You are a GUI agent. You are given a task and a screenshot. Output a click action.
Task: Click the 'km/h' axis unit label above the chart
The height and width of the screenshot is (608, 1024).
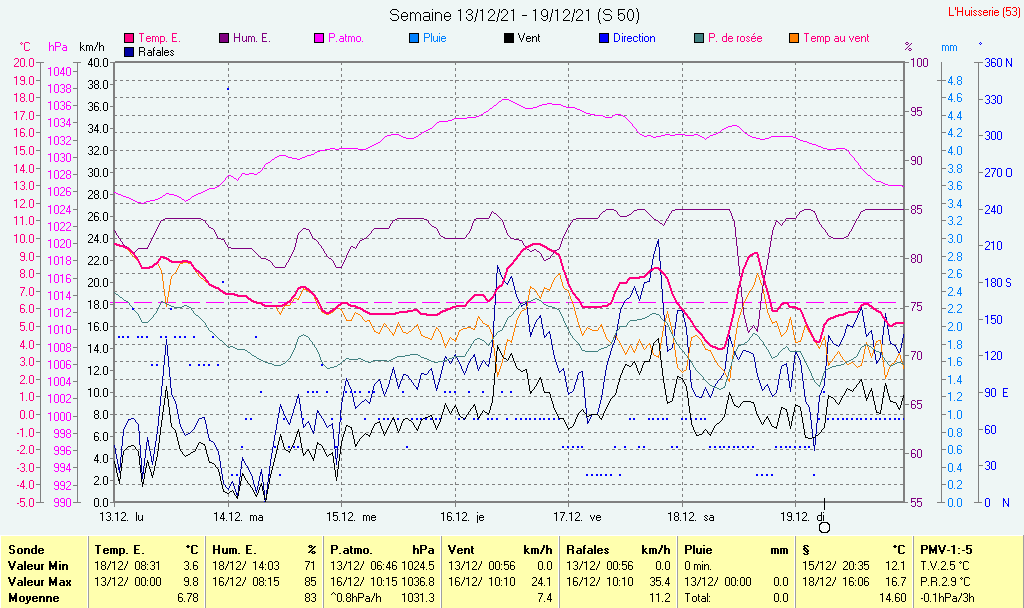91,47
